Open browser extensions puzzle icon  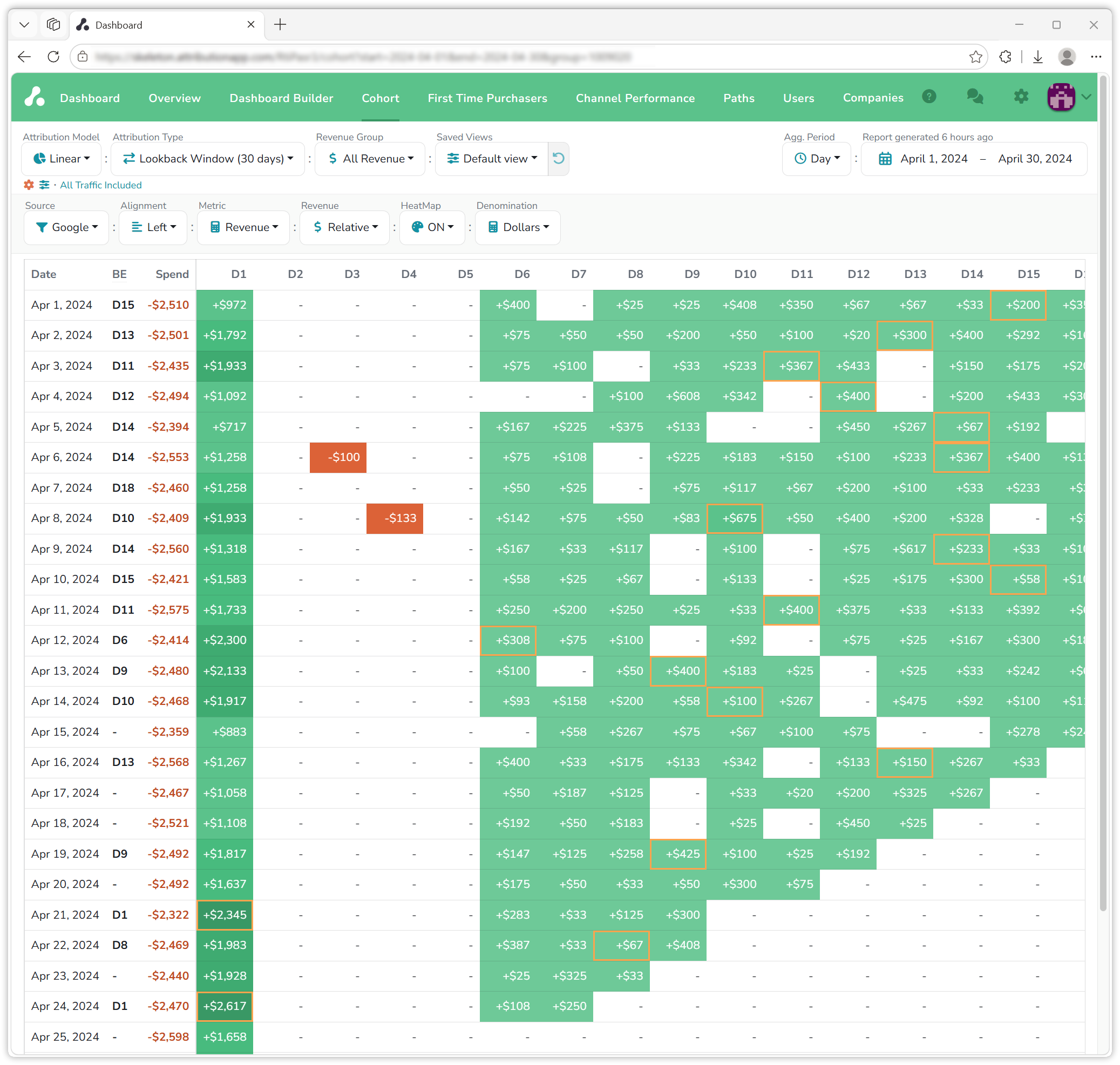(1005, 57)
